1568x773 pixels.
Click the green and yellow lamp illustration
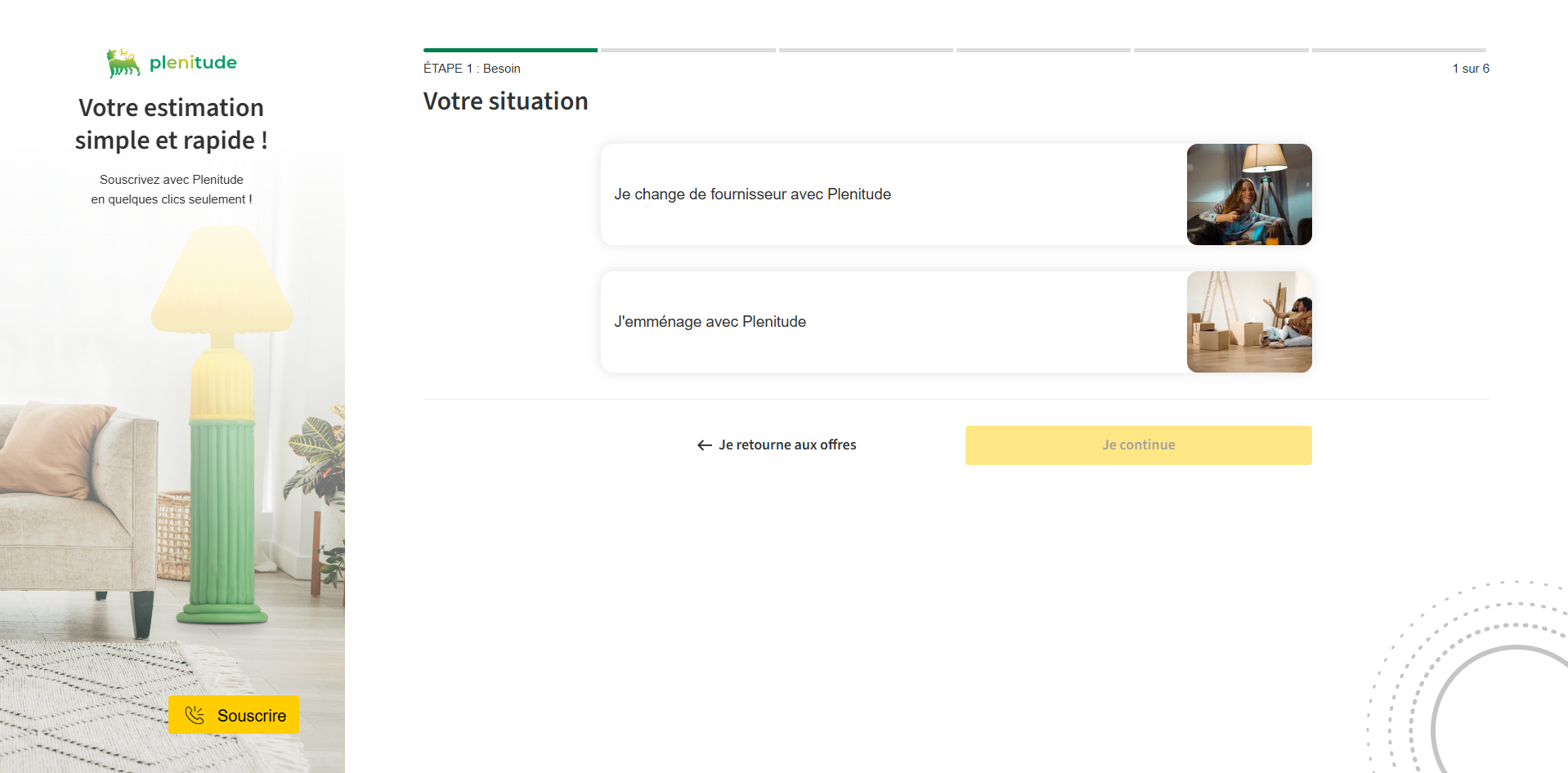pos(222,425)
